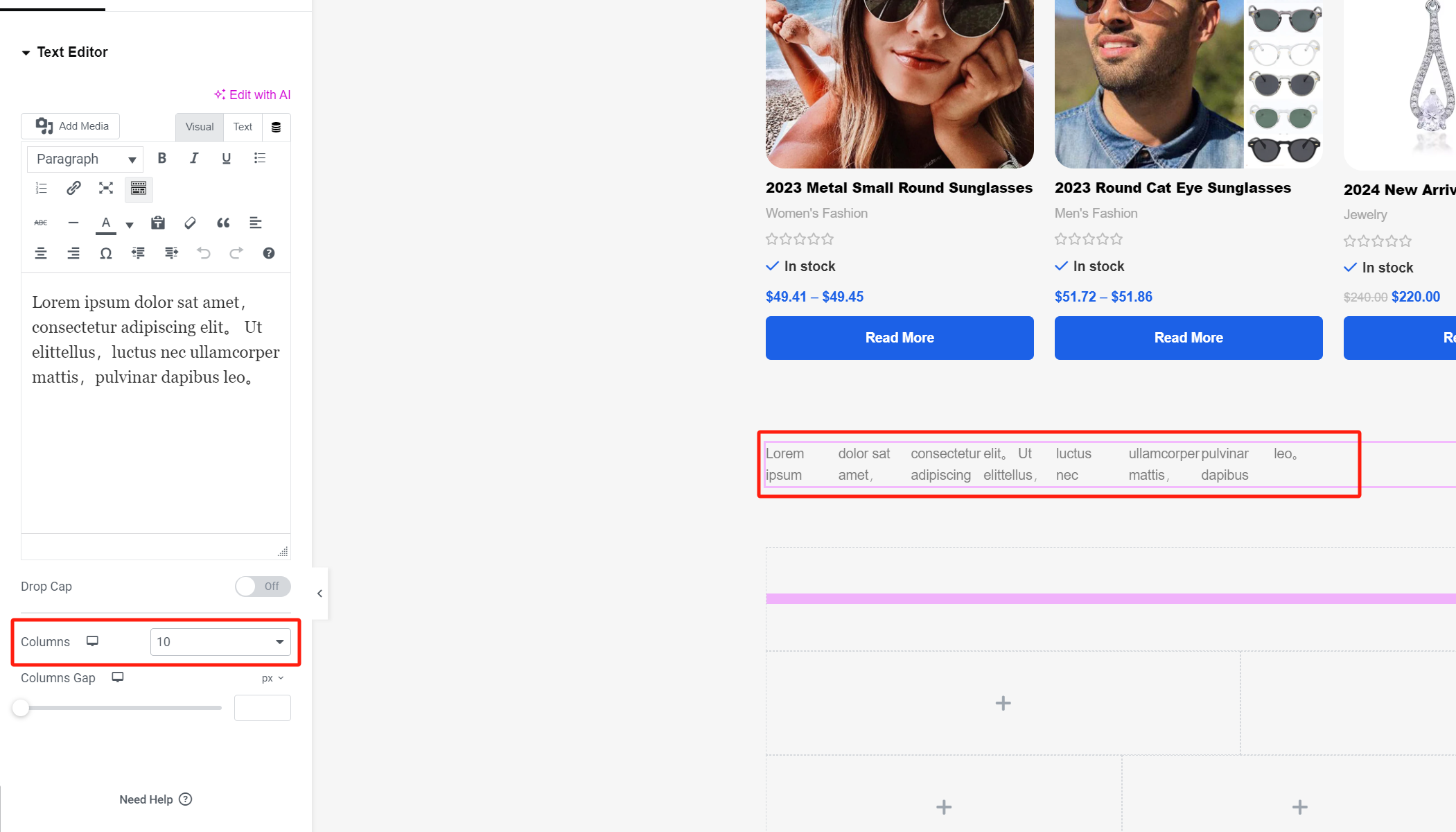This screenshot has width=1456, height=832.
Task: Switch to the Text tab
Action: [243, 127]
